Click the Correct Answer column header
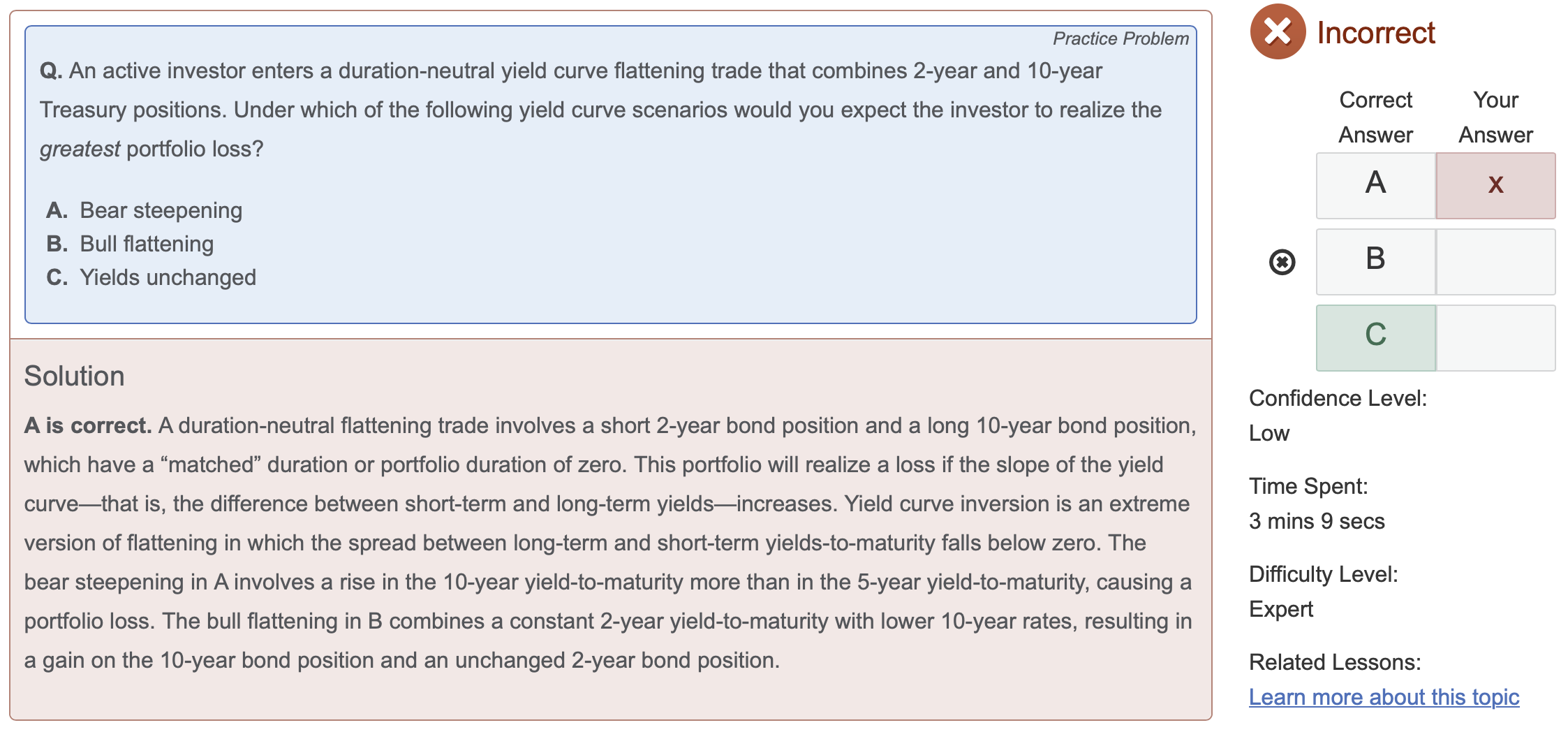 [1375, 117]
